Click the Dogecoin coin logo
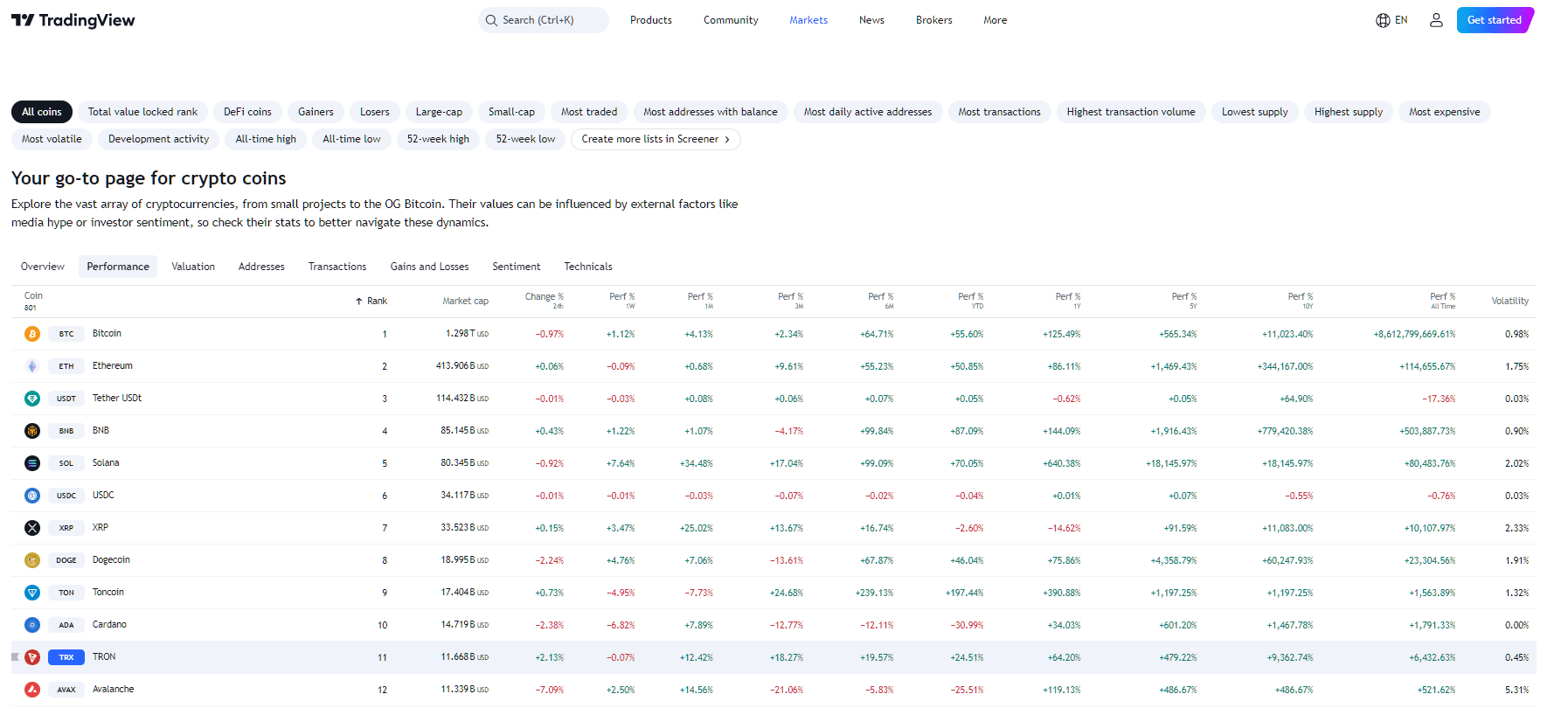Screen dimensions: 1568x708 tap(32, 560)
